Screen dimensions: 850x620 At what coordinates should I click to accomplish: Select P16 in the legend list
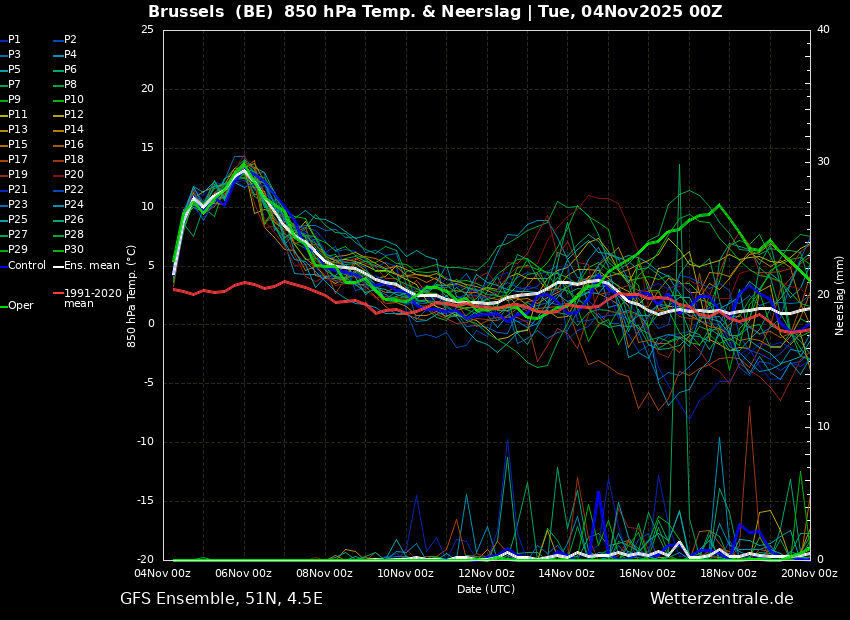[x=73, y=145]
